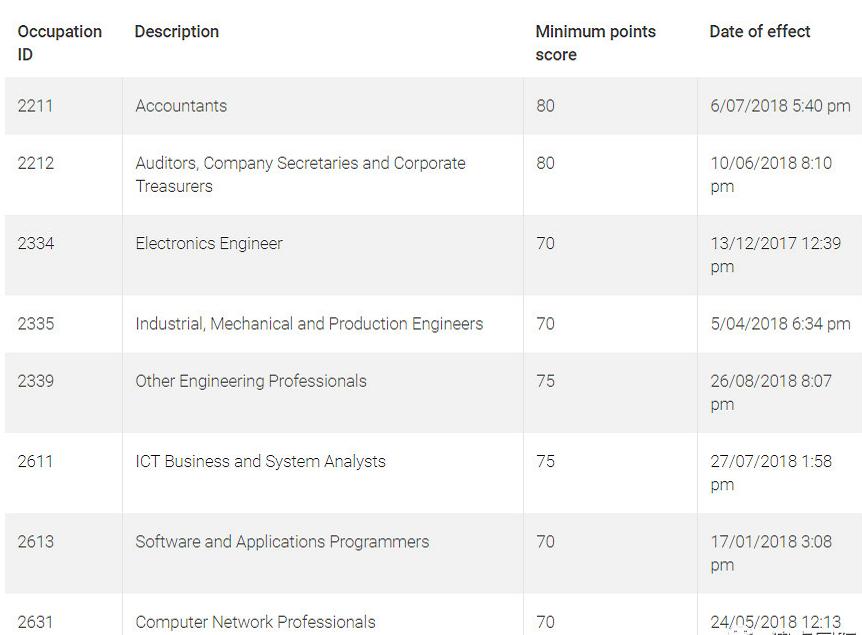Viewport: 862px width, 635px height.
Task: Click the Date of effect header
Action: [760, 32]
